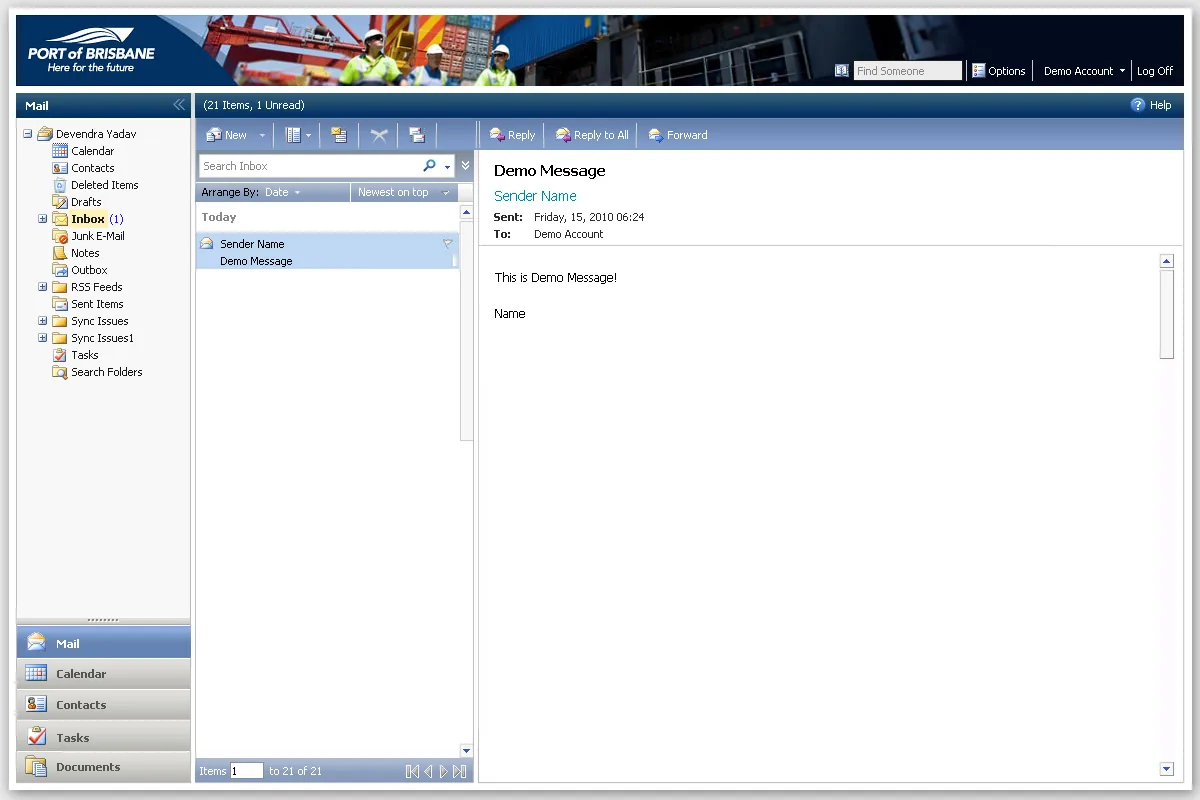Open the reading pane view layout icon

293,135
